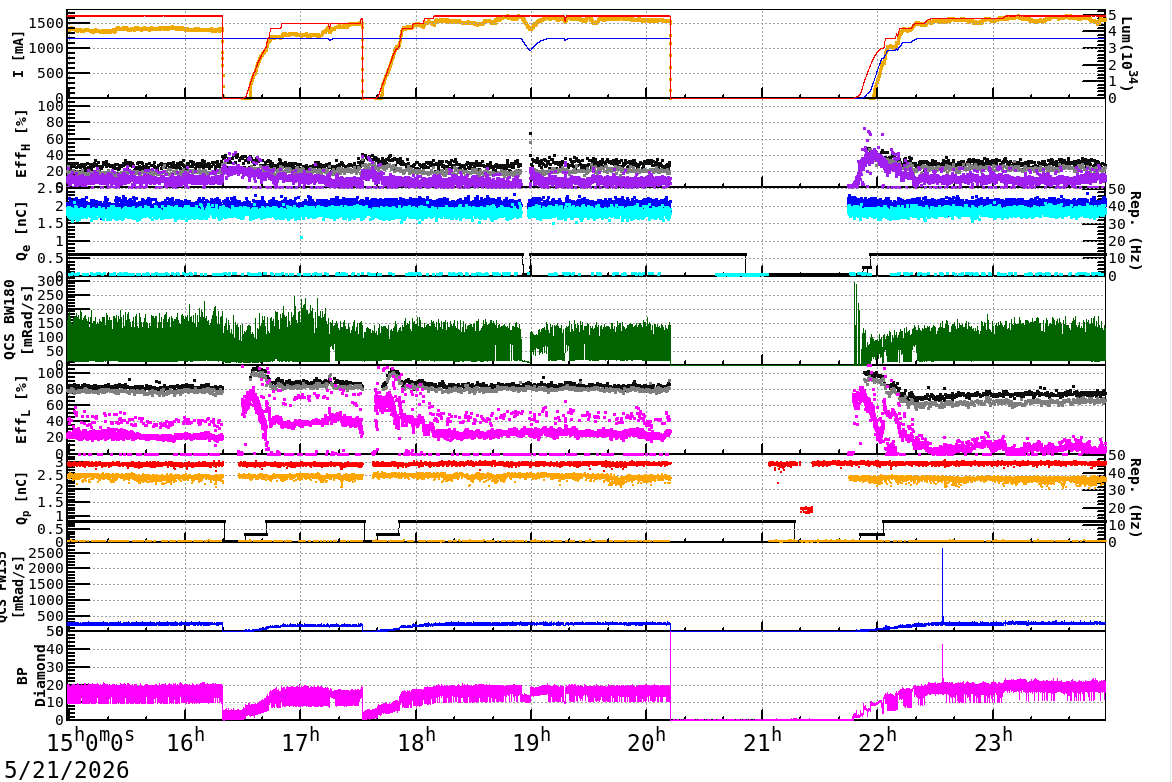Click the I [mA] axis title
This screenshot has width=1172, height=782.
click(x=19, y=55)
